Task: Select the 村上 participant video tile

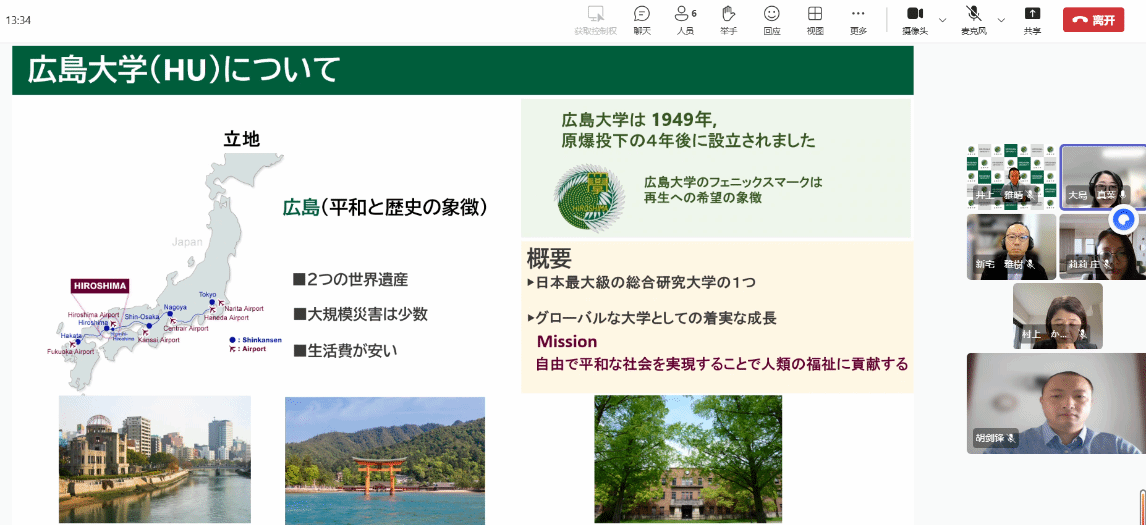Action: pos(1058,316)
